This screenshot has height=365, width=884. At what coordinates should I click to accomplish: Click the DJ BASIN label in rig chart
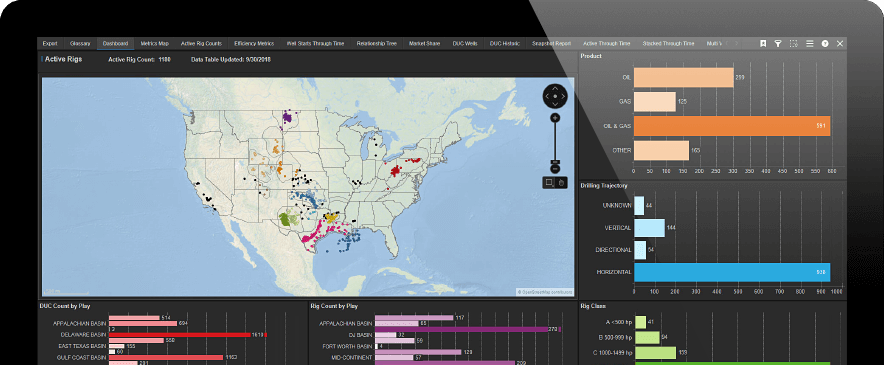[360, 335]
